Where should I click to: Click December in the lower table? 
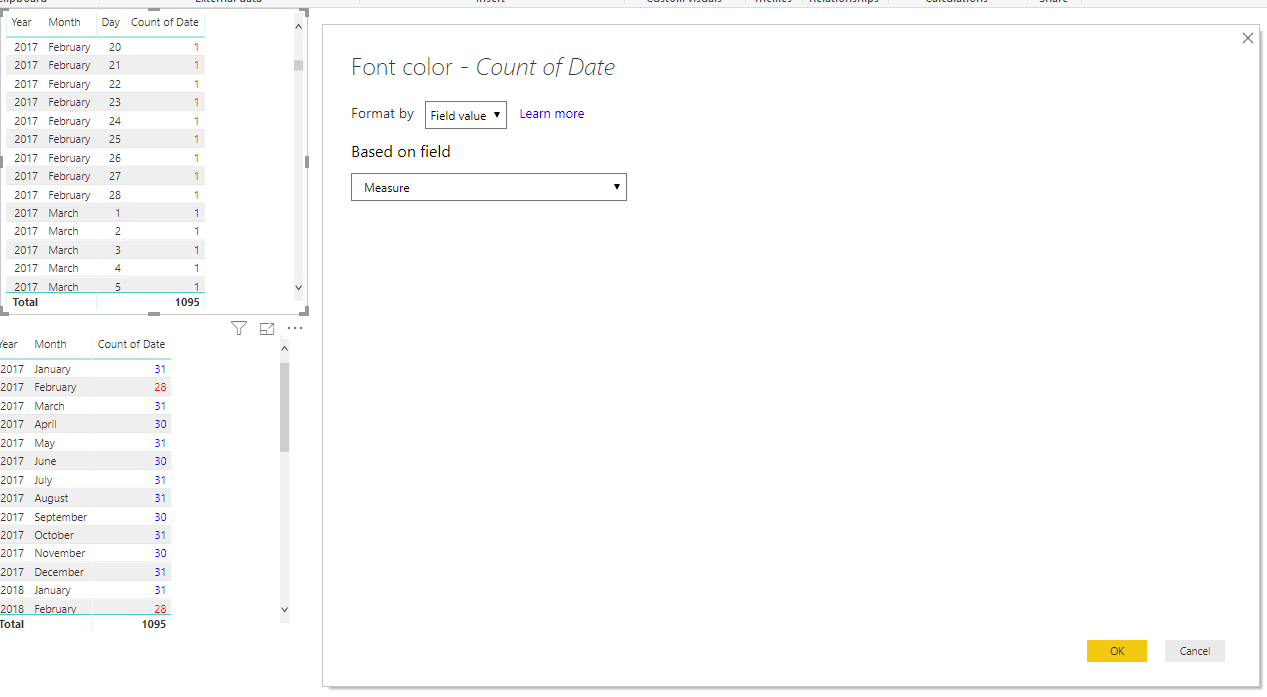click(x=59, y=572)
